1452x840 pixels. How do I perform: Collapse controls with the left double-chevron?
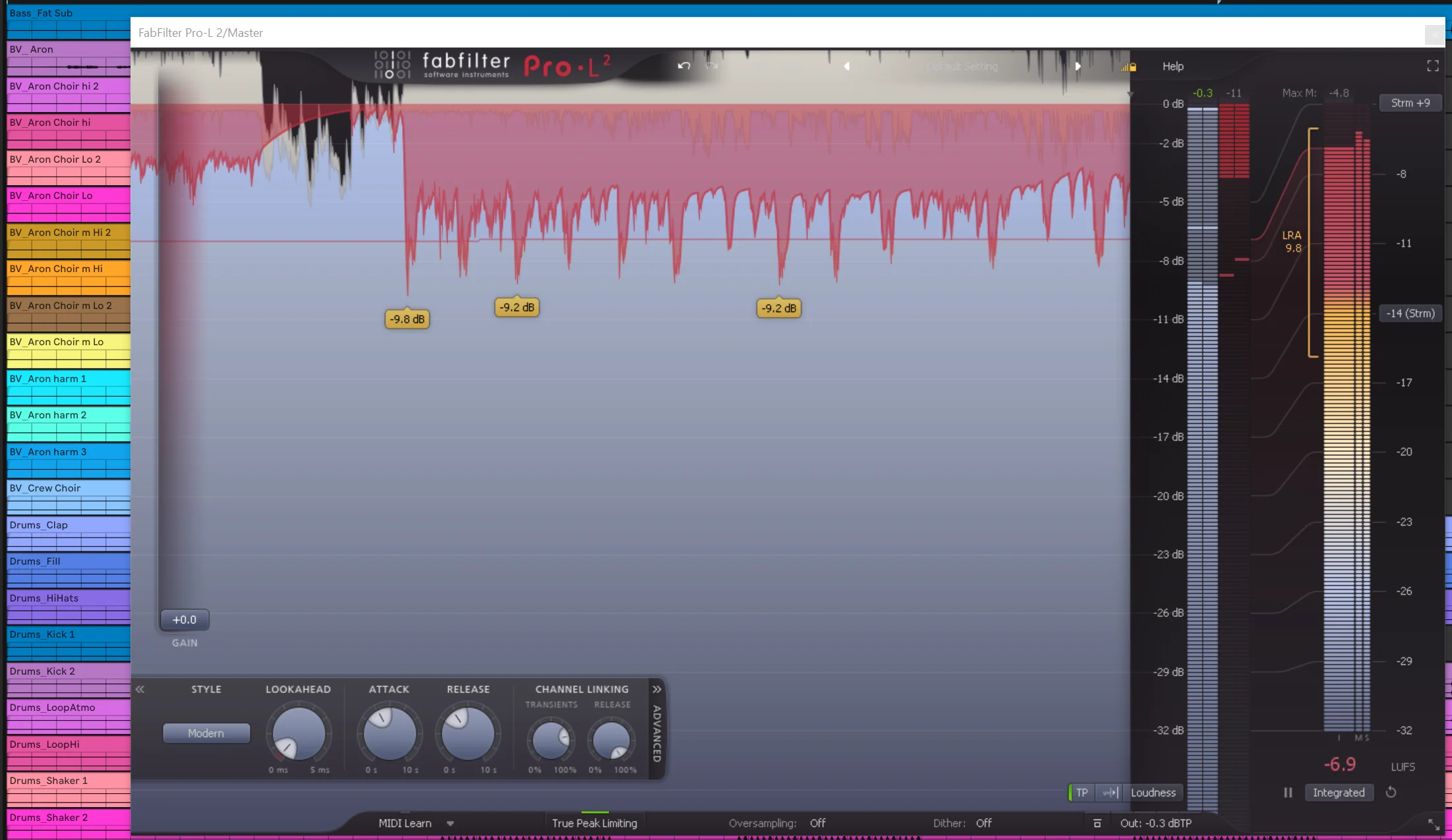[140, 689]
